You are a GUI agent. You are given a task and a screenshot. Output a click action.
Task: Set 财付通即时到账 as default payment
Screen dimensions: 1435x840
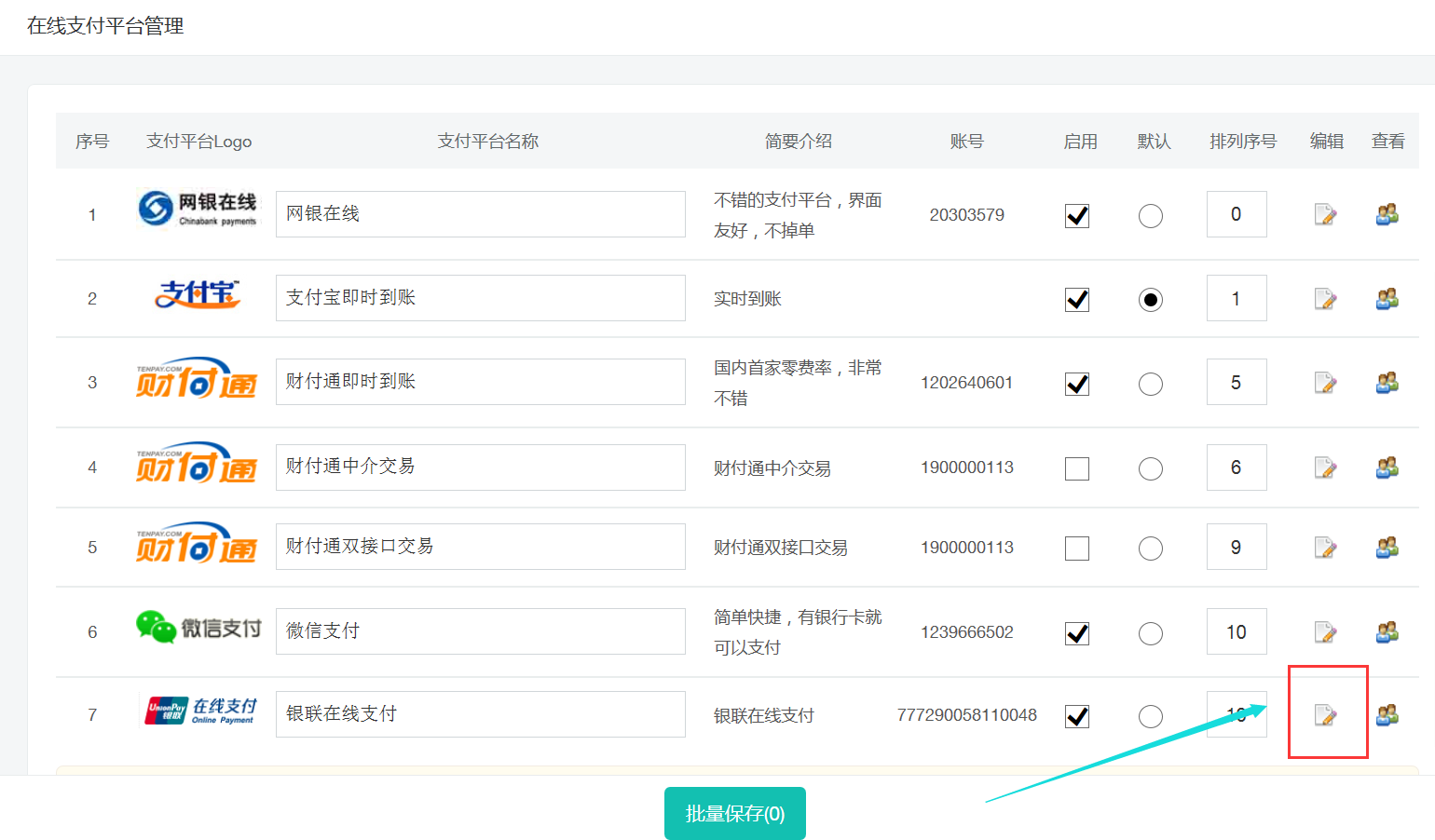pos(1151,384)
